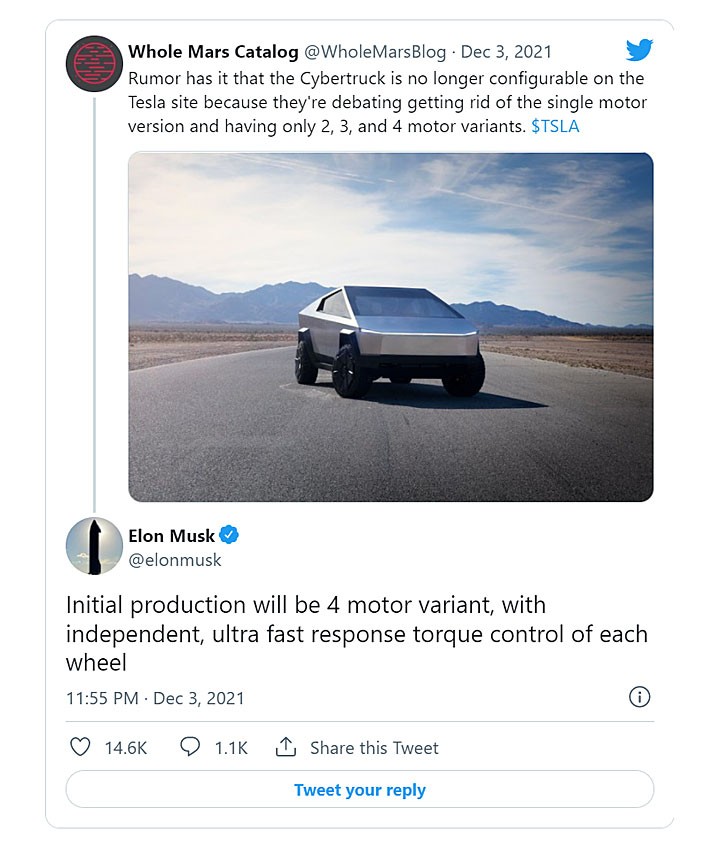Click the Elon Musk display name
The height and width of the screenshot is (848, 720).
click(x=171, y=535)
